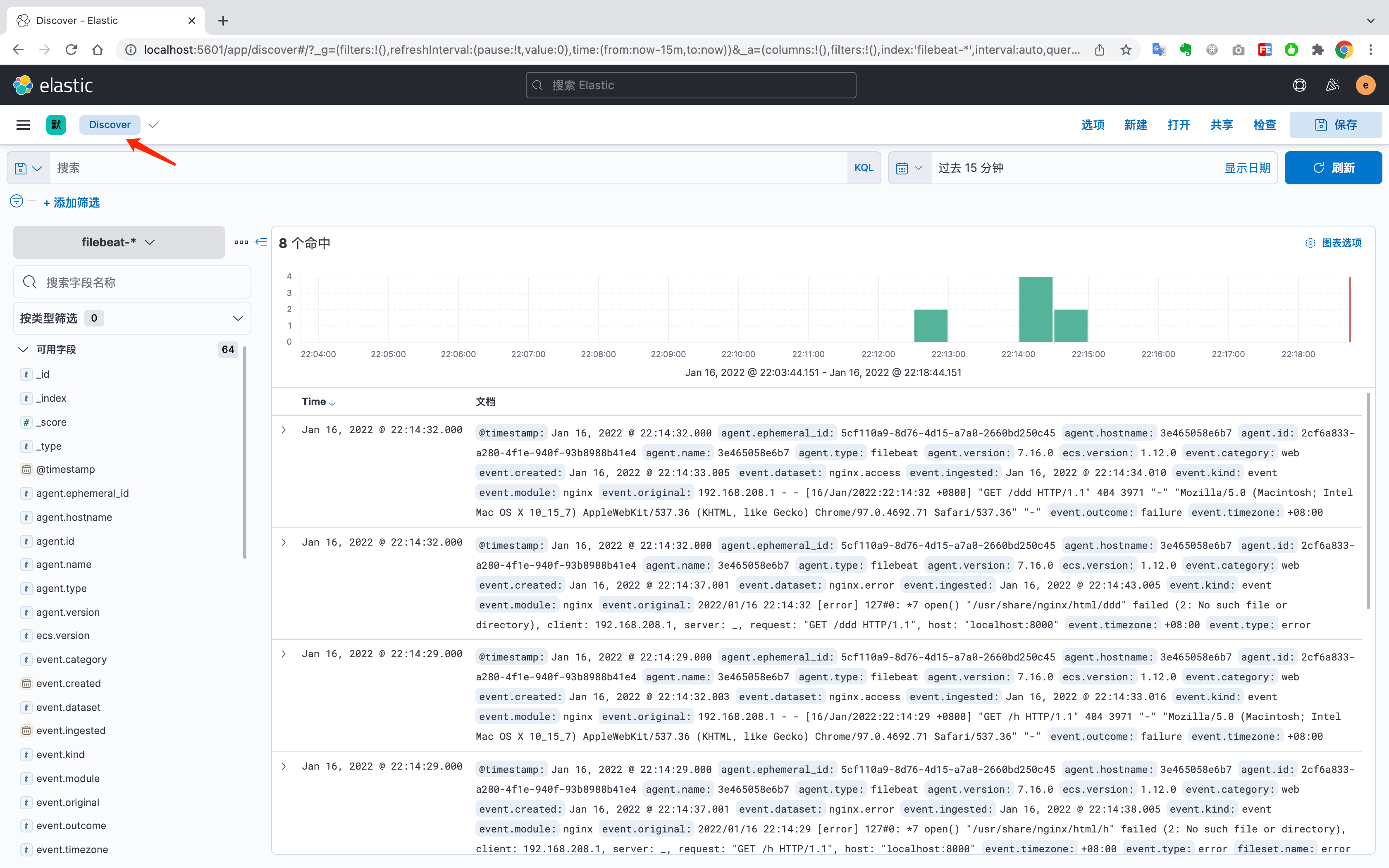The image size is (1389, 868).
Task: Open the calendar quick time menu
Action: pyautogui.click(x=909, y=168)
